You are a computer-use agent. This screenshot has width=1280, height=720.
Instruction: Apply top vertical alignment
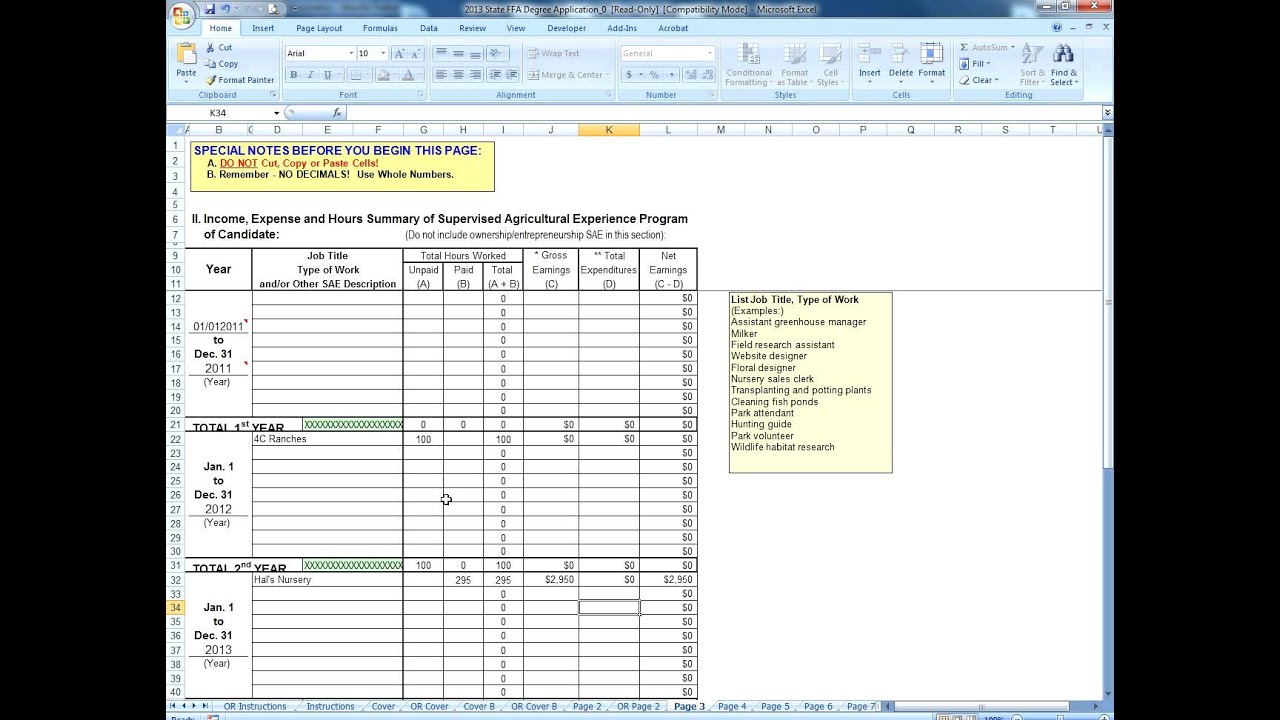[441, 53]
